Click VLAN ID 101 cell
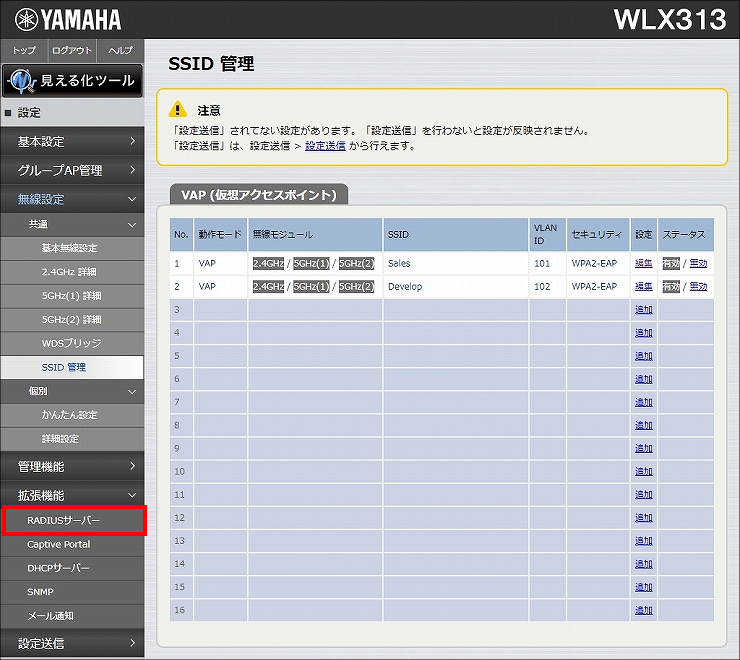The image size is (740, 660). pyautogui.click(x=547, y=263)
